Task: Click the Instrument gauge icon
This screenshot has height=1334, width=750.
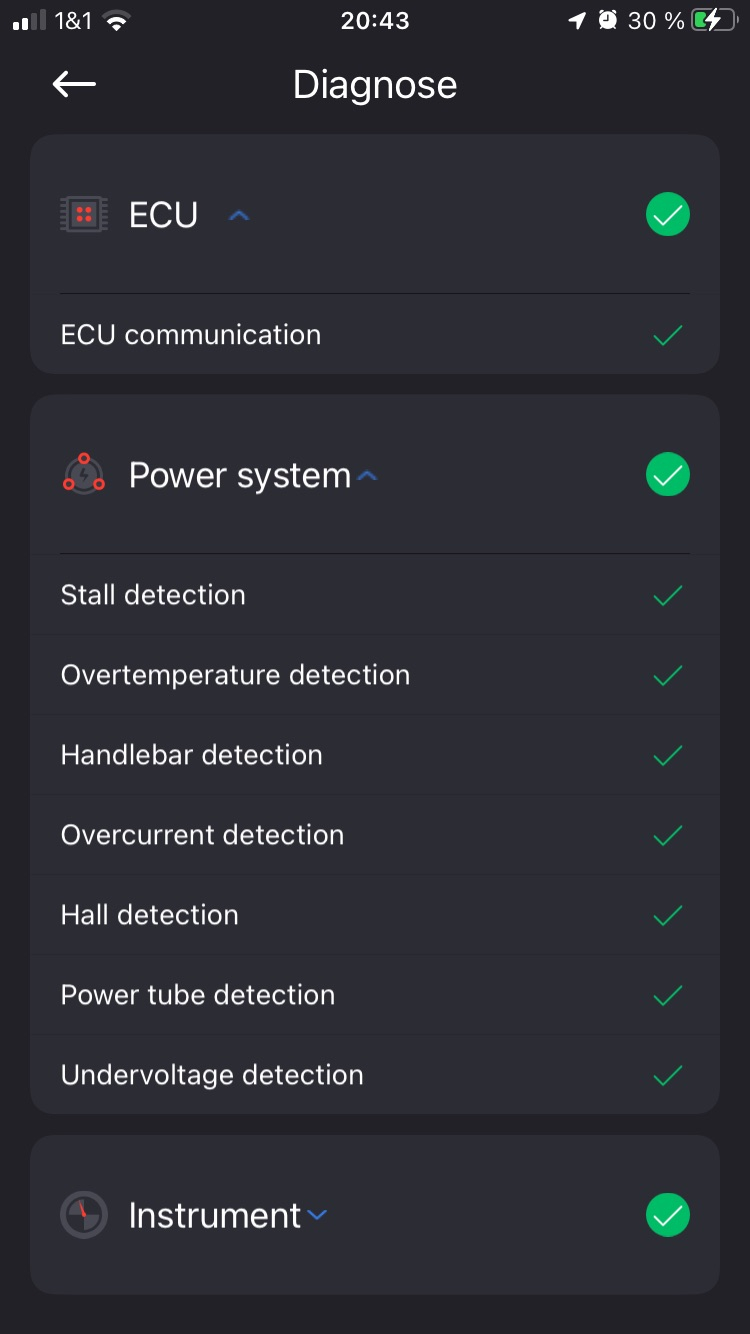Action: [x=84, y=1215]
